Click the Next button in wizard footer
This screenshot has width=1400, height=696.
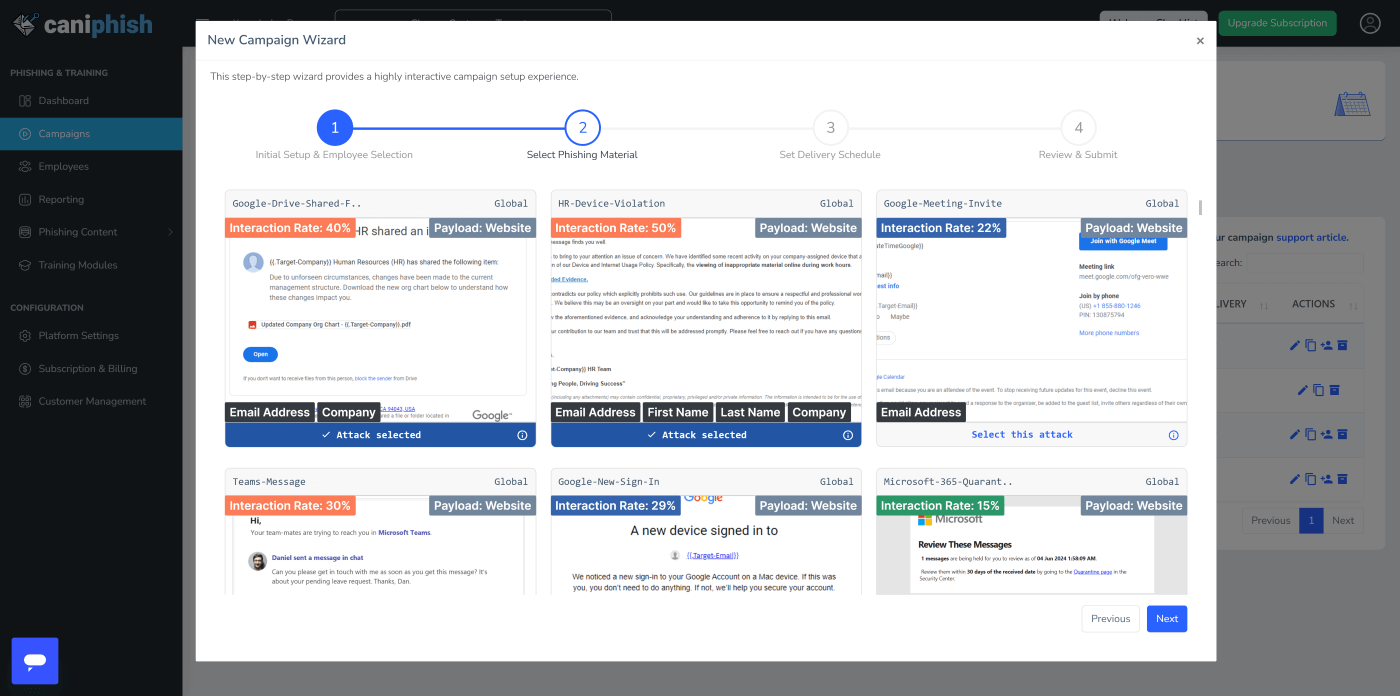point(1167,619)
